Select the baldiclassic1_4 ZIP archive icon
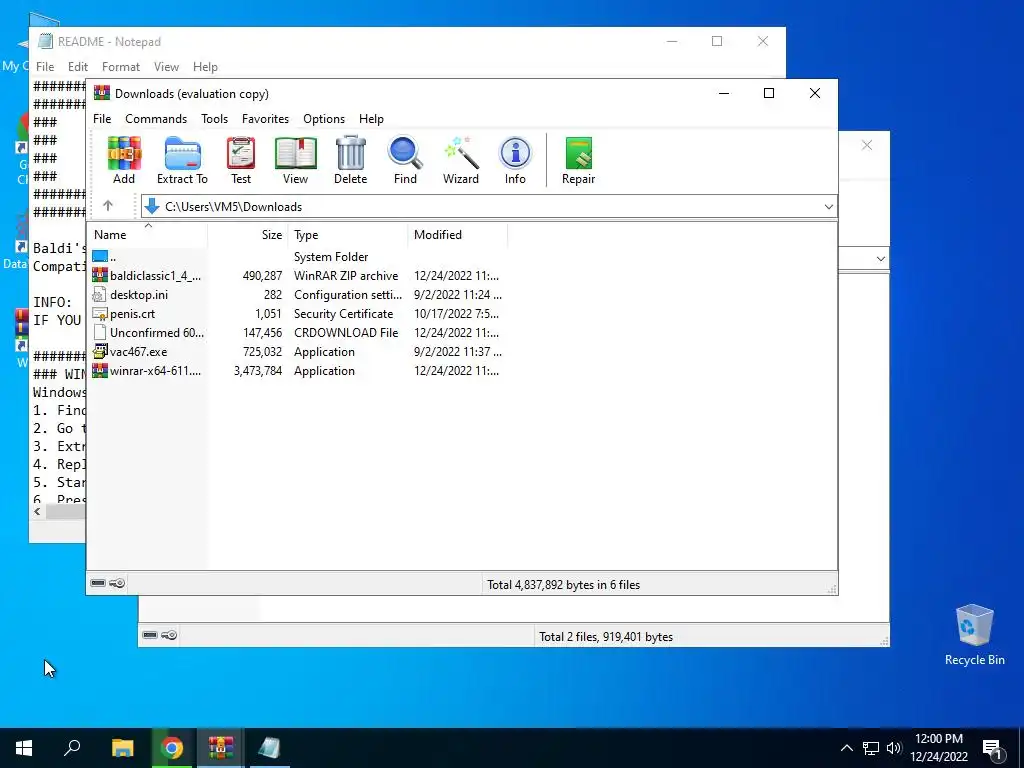The height and width of the screenshot is (768, 1024). pyautogui.click(x=100, y=275)
